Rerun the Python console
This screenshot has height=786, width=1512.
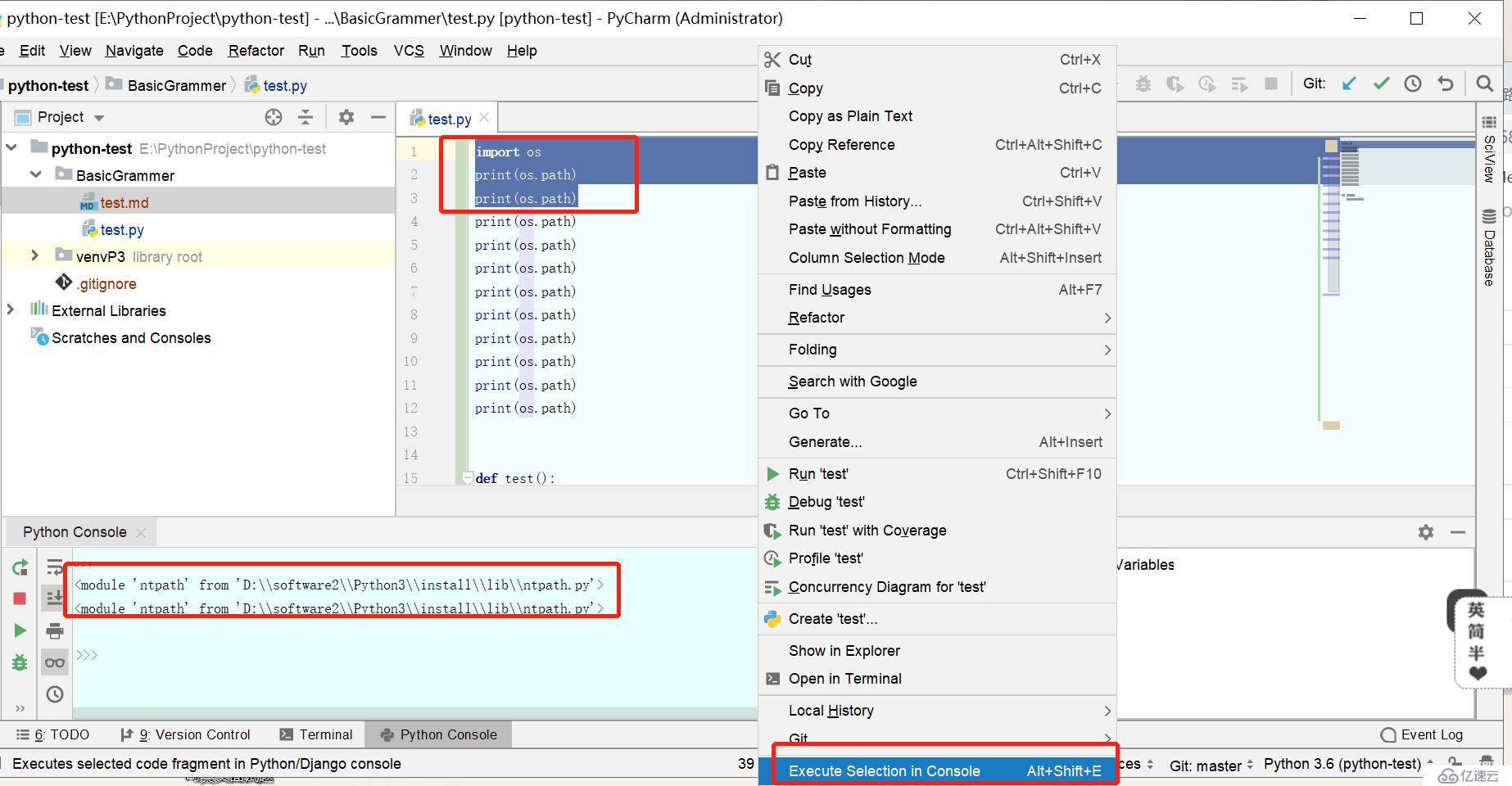coord(20,567)
